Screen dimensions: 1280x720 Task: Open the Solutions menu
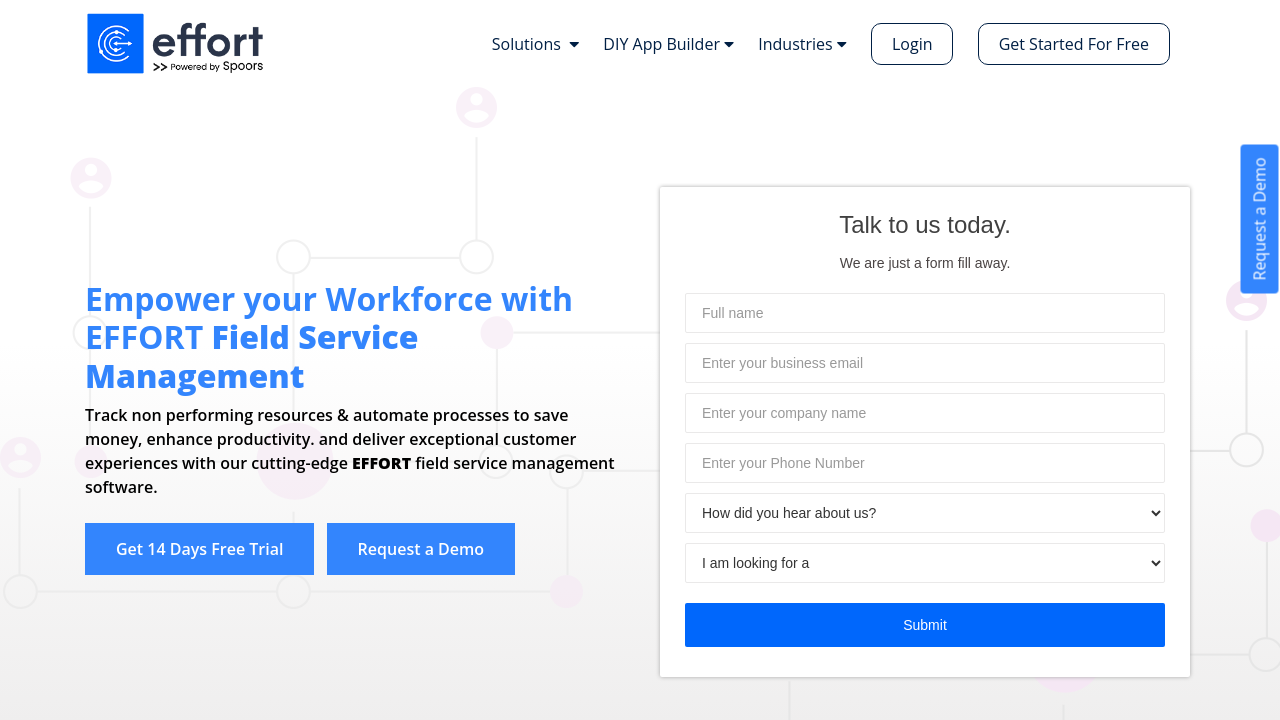coord(535,44)
